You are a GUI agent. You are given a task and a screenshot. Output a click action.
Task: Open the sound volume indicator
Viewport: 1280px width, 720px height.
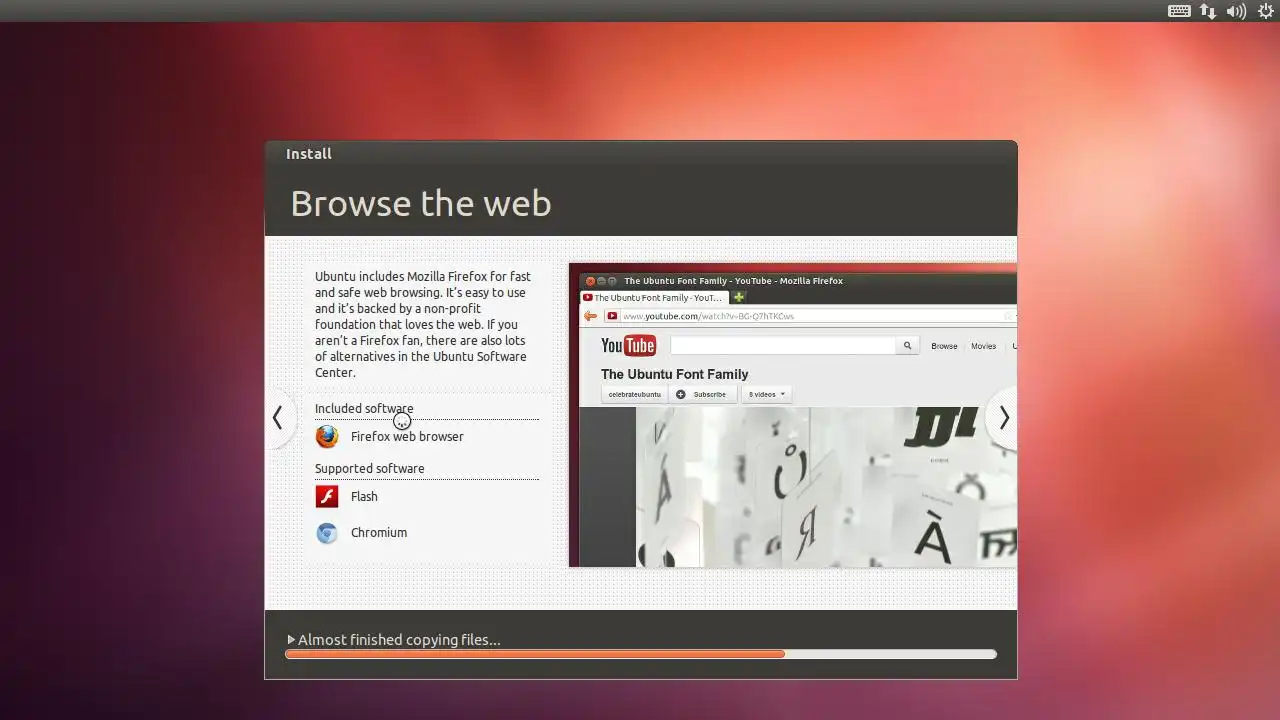click(1236, 11)
